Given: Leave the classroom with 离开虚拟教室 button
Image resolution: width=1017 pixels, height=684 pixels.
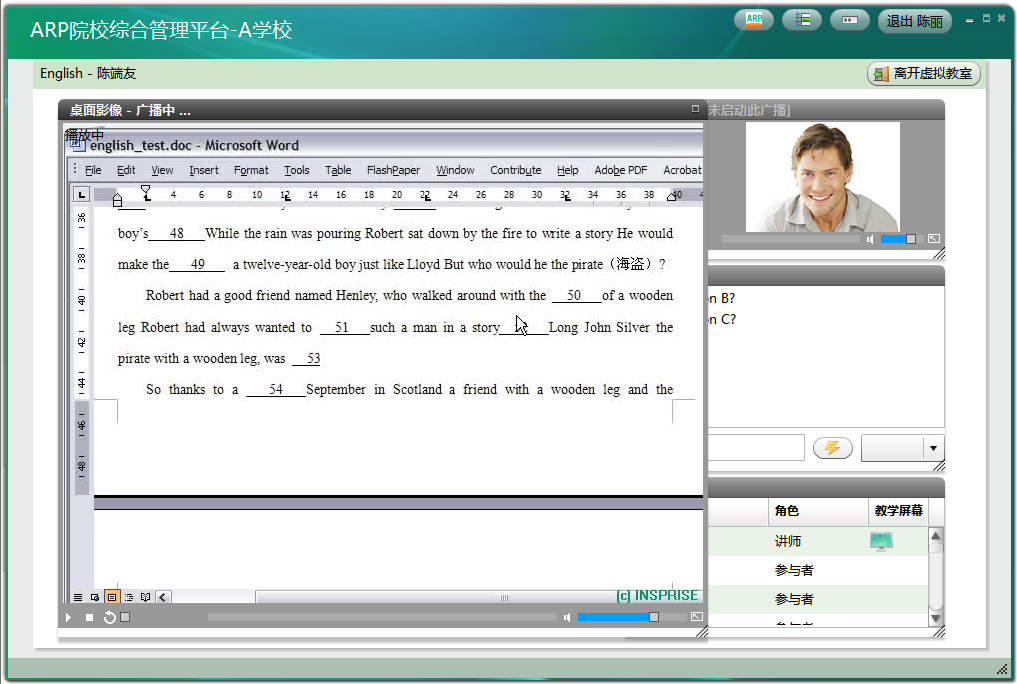Looking at the screenshot, I should (924, 74).
